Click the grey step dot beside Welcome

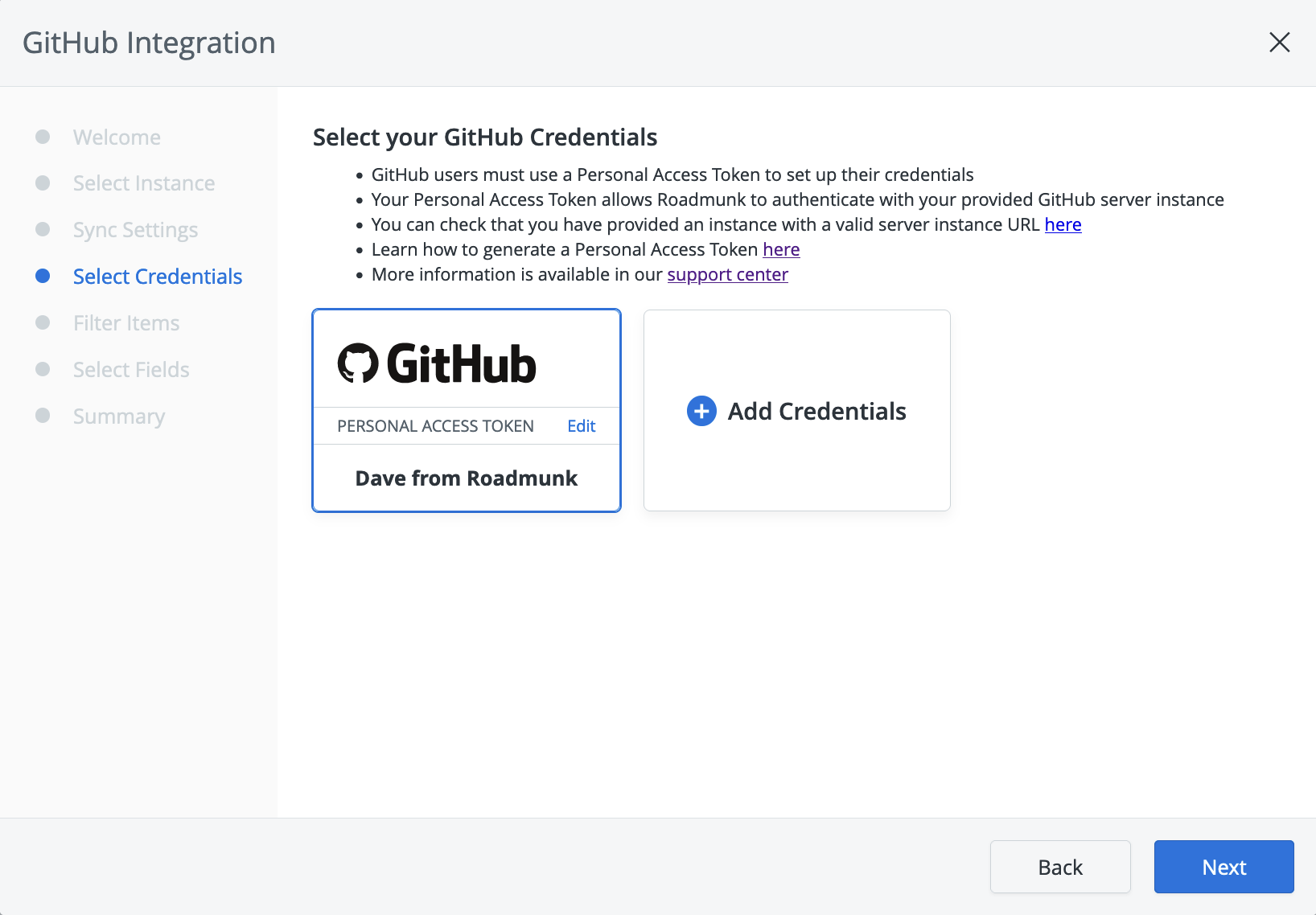(43, 137)
